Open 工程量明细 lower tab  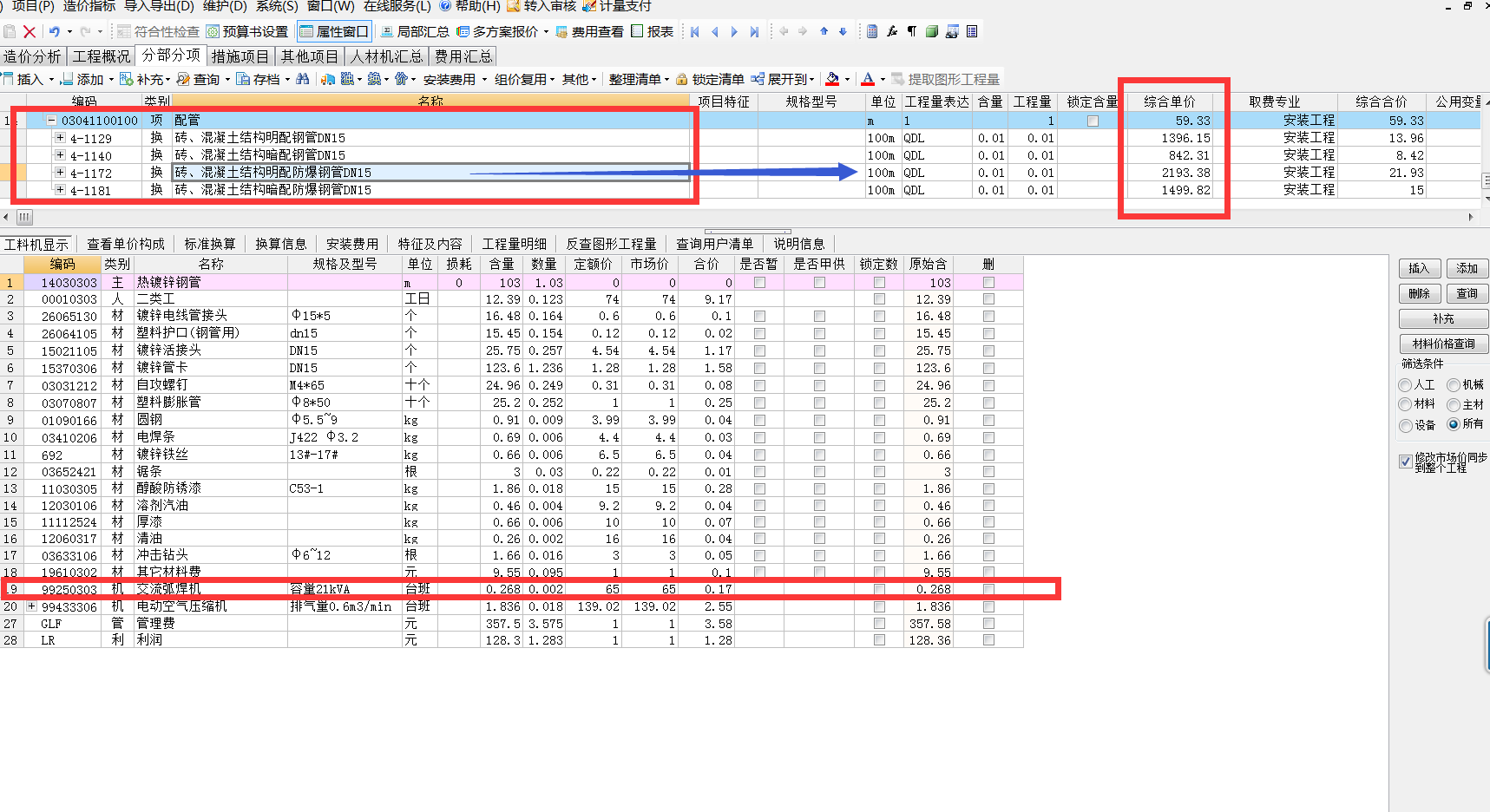515,245
